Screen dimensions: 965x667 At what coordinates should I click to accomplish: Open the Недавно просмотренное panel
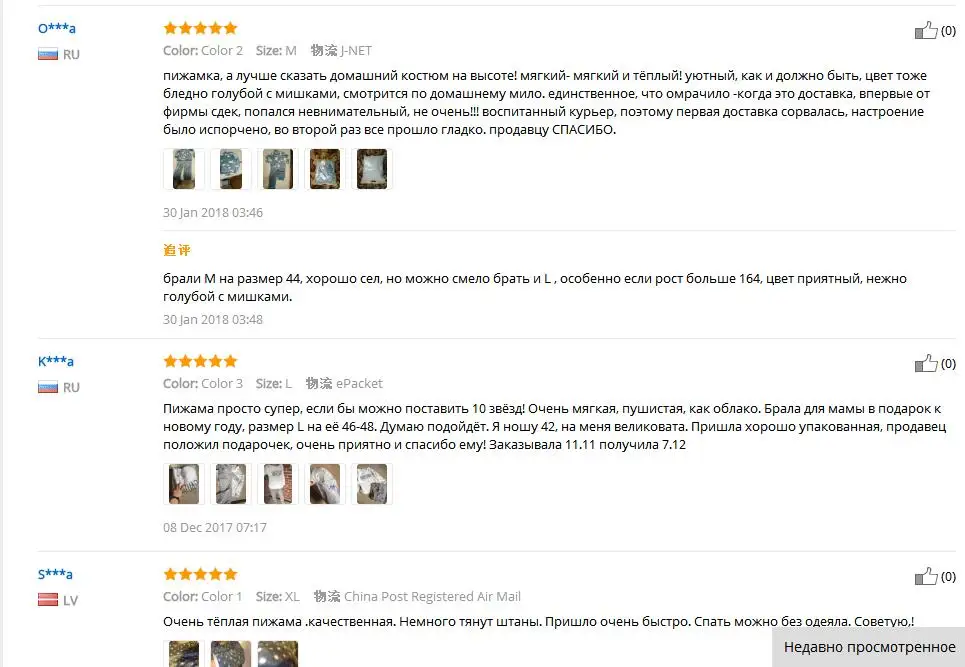tap(869, 647)
